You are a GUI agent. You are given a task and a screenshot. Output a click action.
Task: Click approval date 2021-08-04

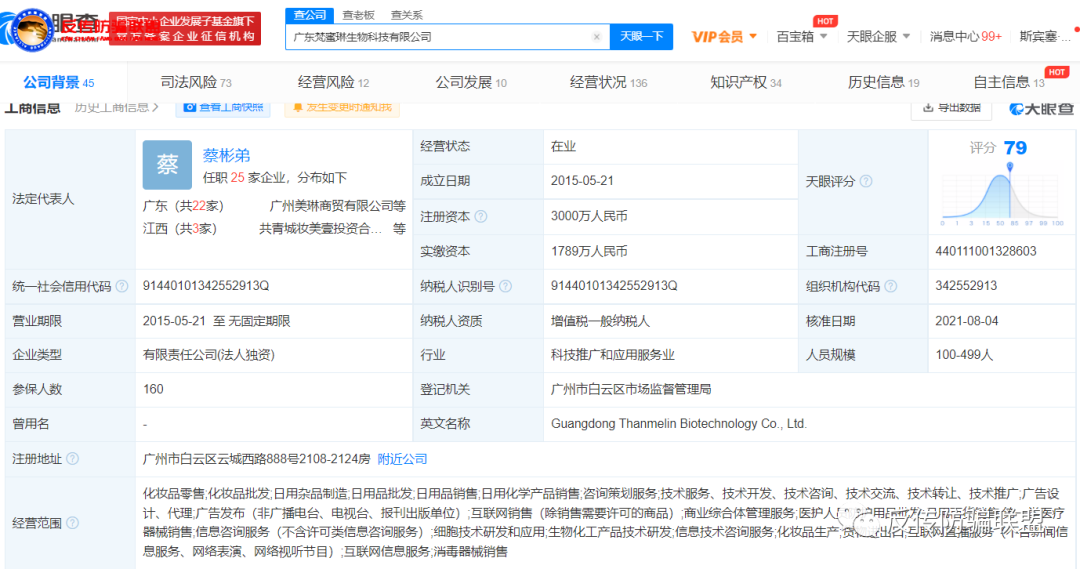click(x=966, y=321)
